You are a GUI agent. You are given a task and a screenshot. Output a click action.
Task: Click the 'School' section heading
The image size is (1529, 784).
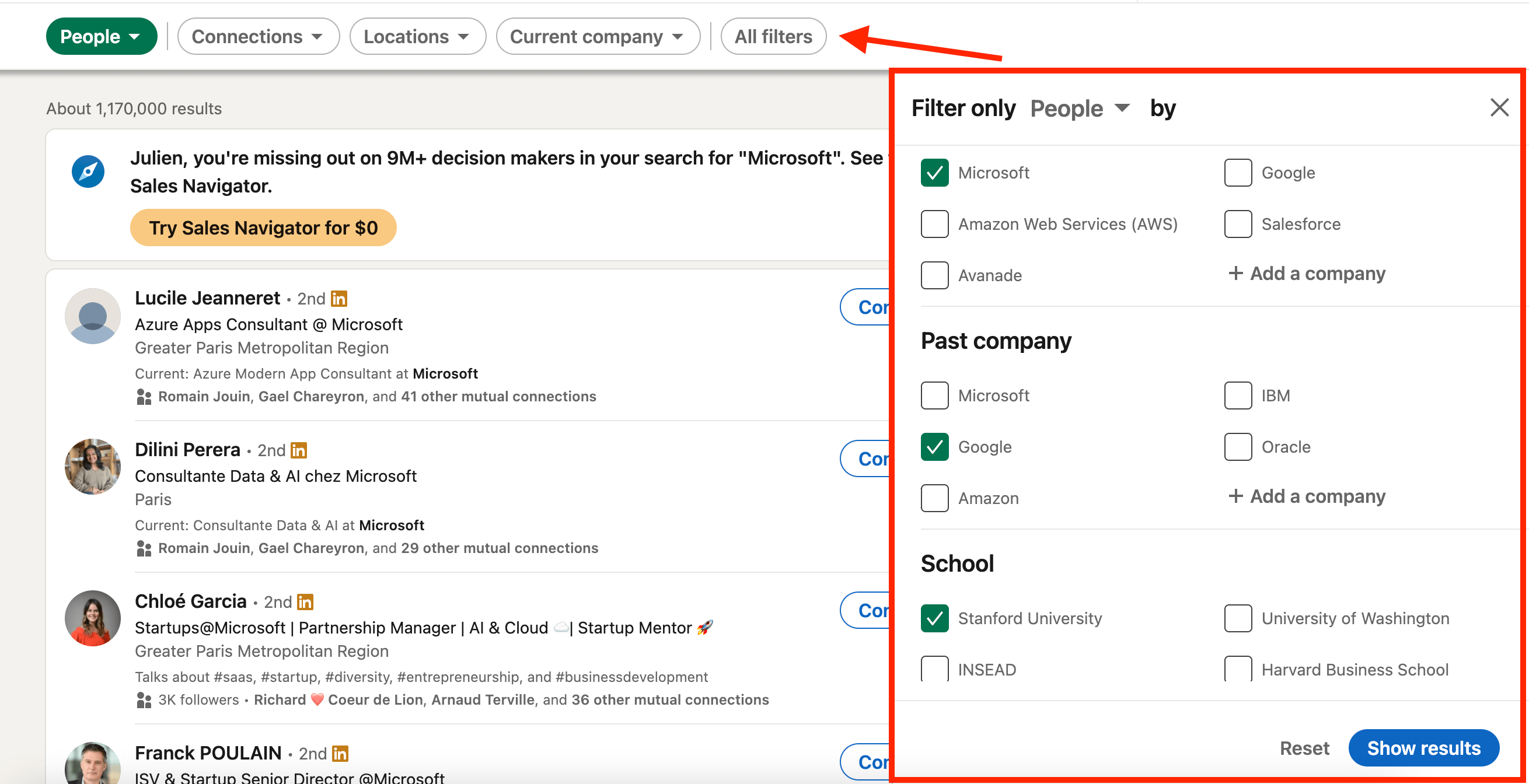[957, 564]
